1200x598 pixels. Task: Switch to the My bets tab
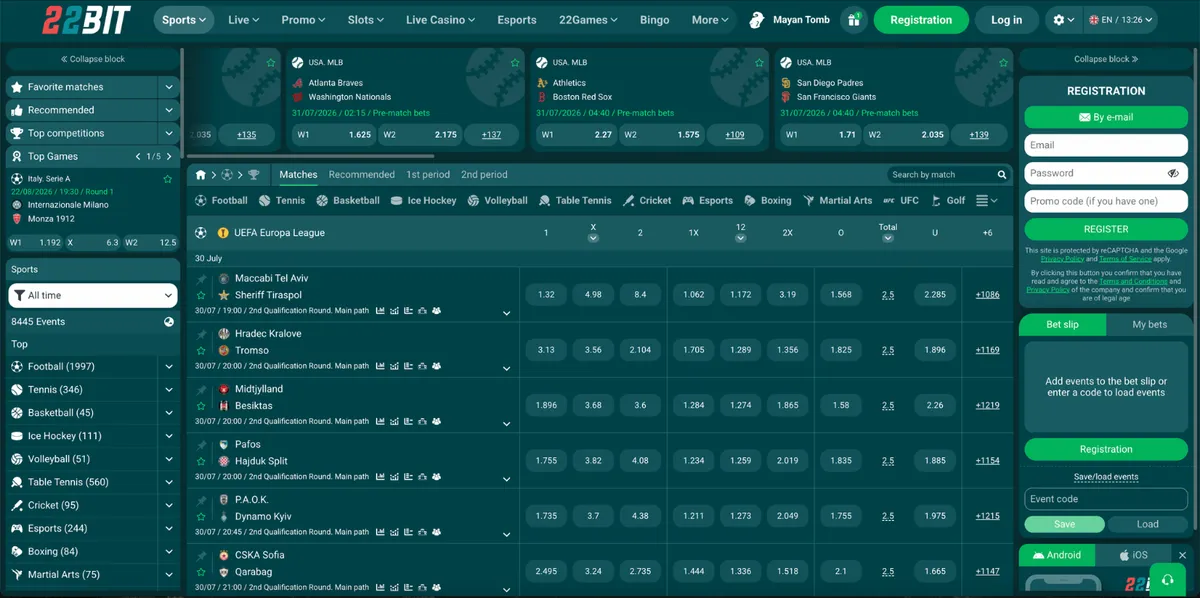coord(1149,325)
